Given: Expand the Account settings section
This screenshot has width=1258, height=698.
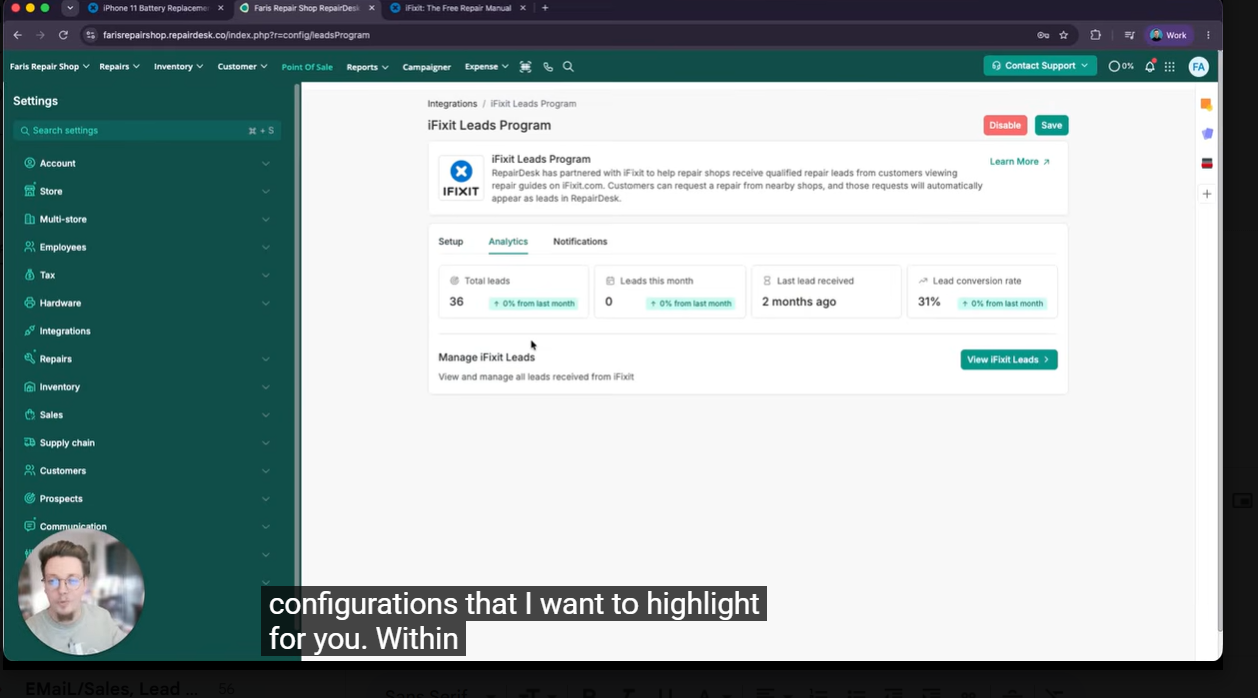Looking at the screenshot, I should click(x=148, y=163).
